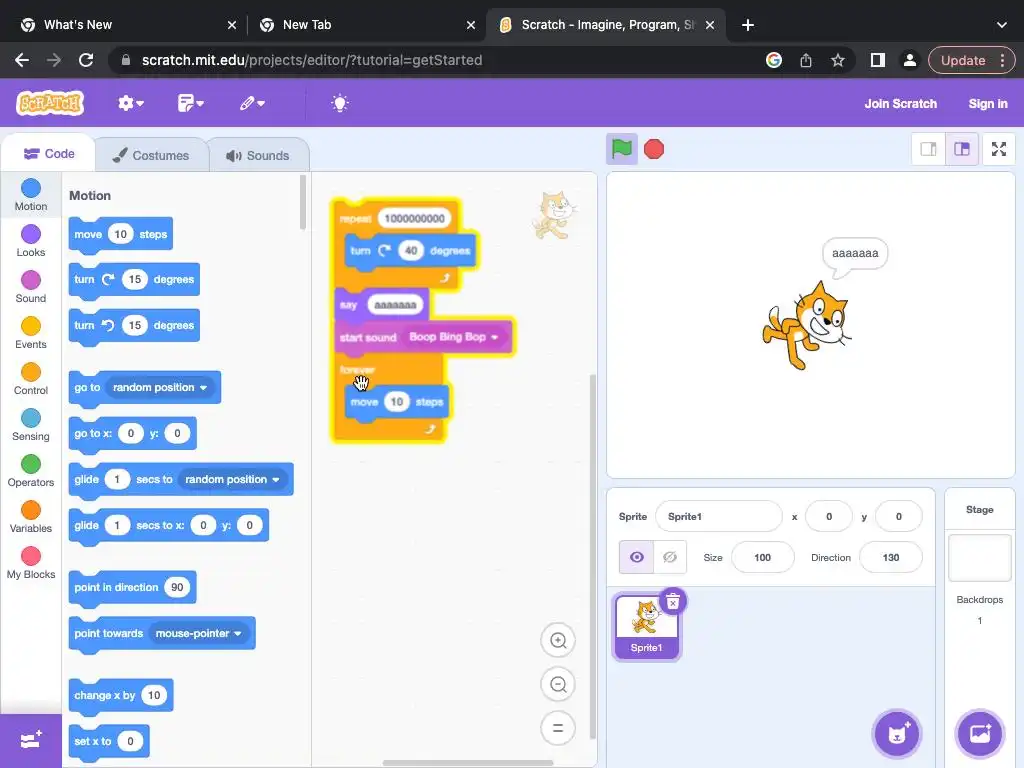Hide the sprite with crossed-eye icon
This screenshot has height=768, width=1024.
click(x=670, y=557)
